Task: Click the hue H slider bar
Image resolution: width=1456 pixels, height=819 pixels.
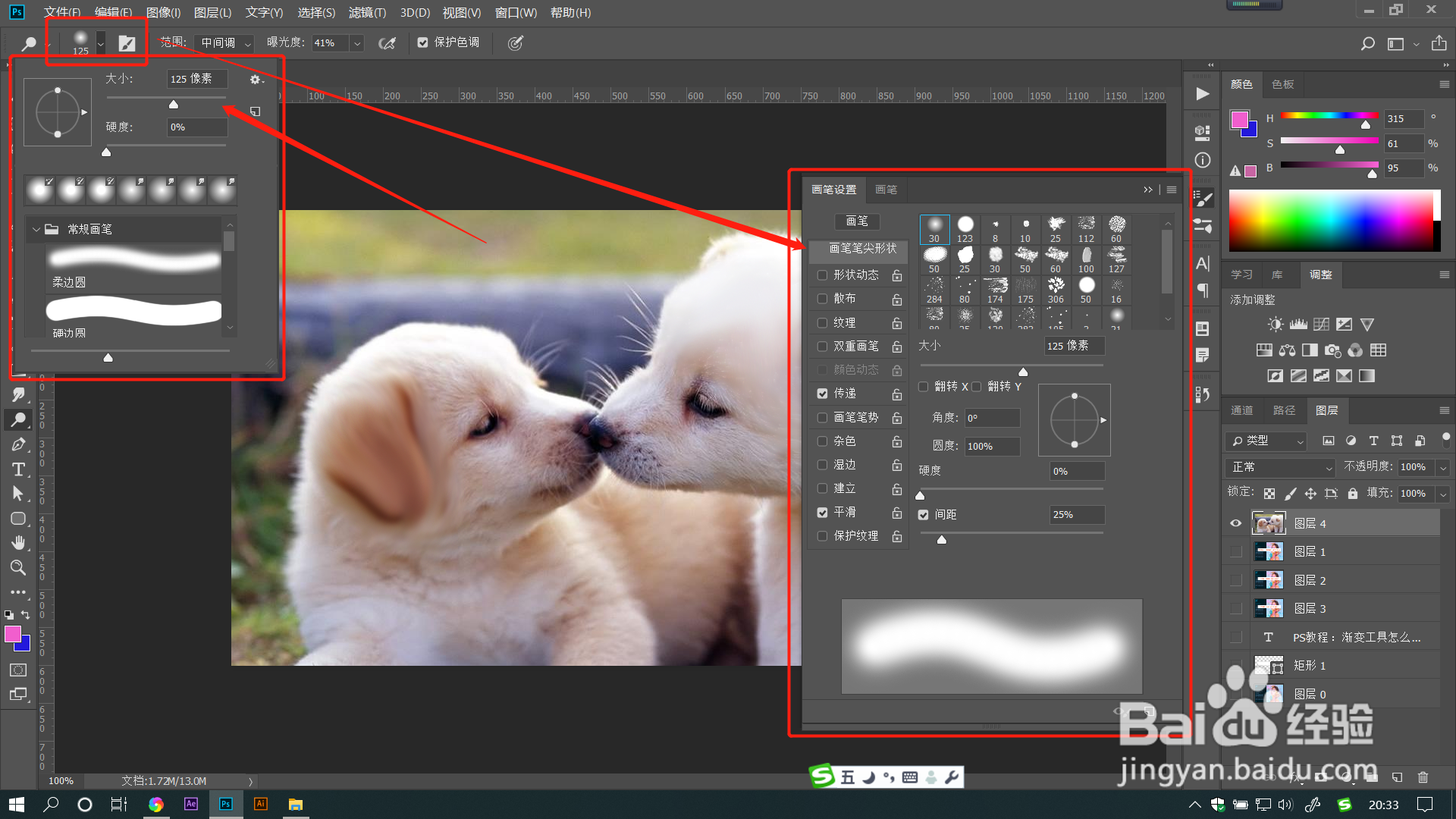Action: coord(1329,116)
